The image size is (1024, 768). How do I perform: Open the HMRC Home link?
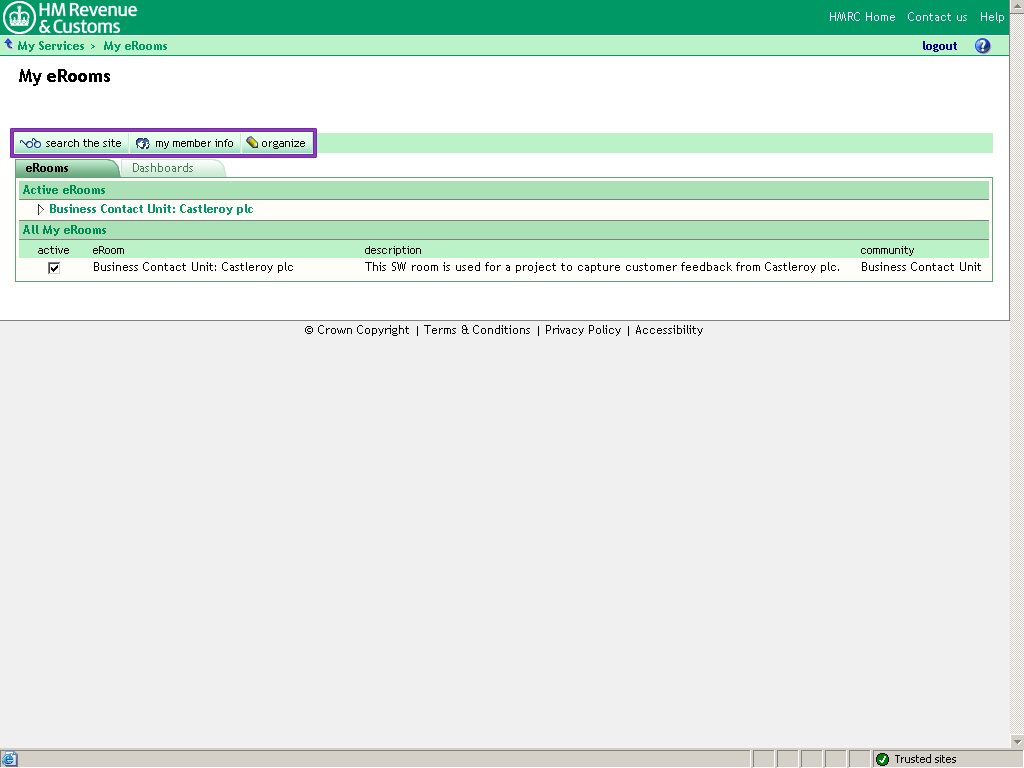(862, 17)
